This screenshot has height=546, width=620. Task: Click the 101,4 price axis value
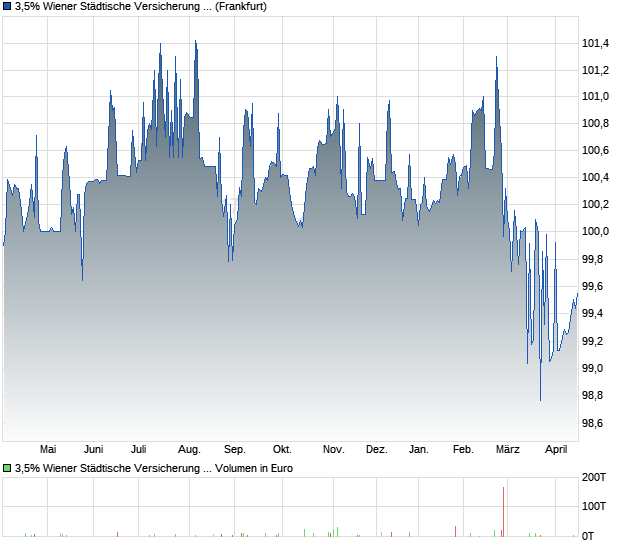tap(595, 43)
